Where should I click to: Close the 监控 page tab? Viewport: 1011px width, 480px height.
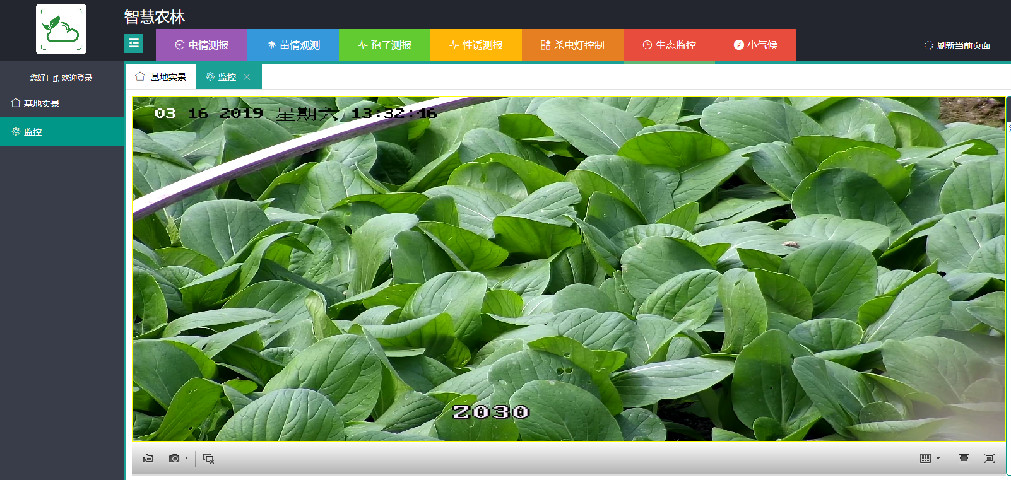coord(247,77)
